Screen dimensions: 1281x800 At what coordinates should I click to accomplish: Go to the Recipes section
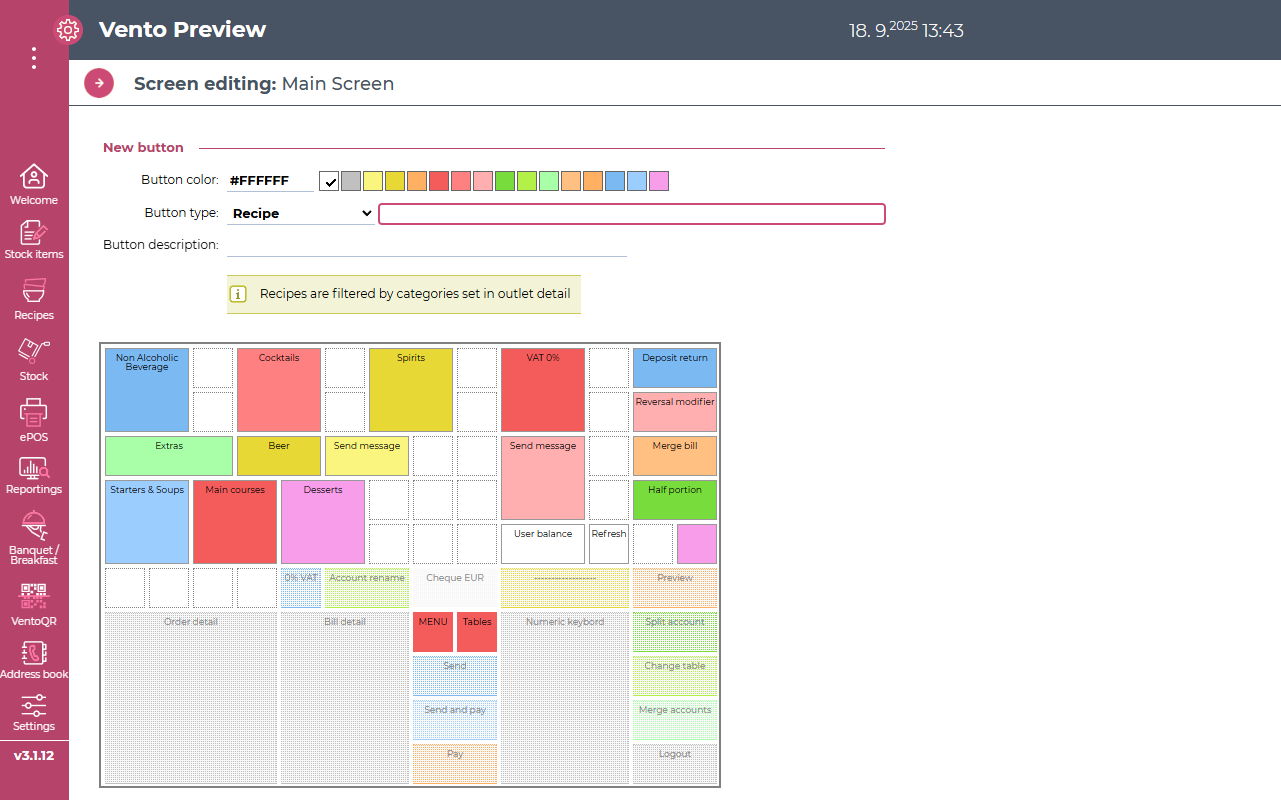pyautogui.click(x=34, y=300)
